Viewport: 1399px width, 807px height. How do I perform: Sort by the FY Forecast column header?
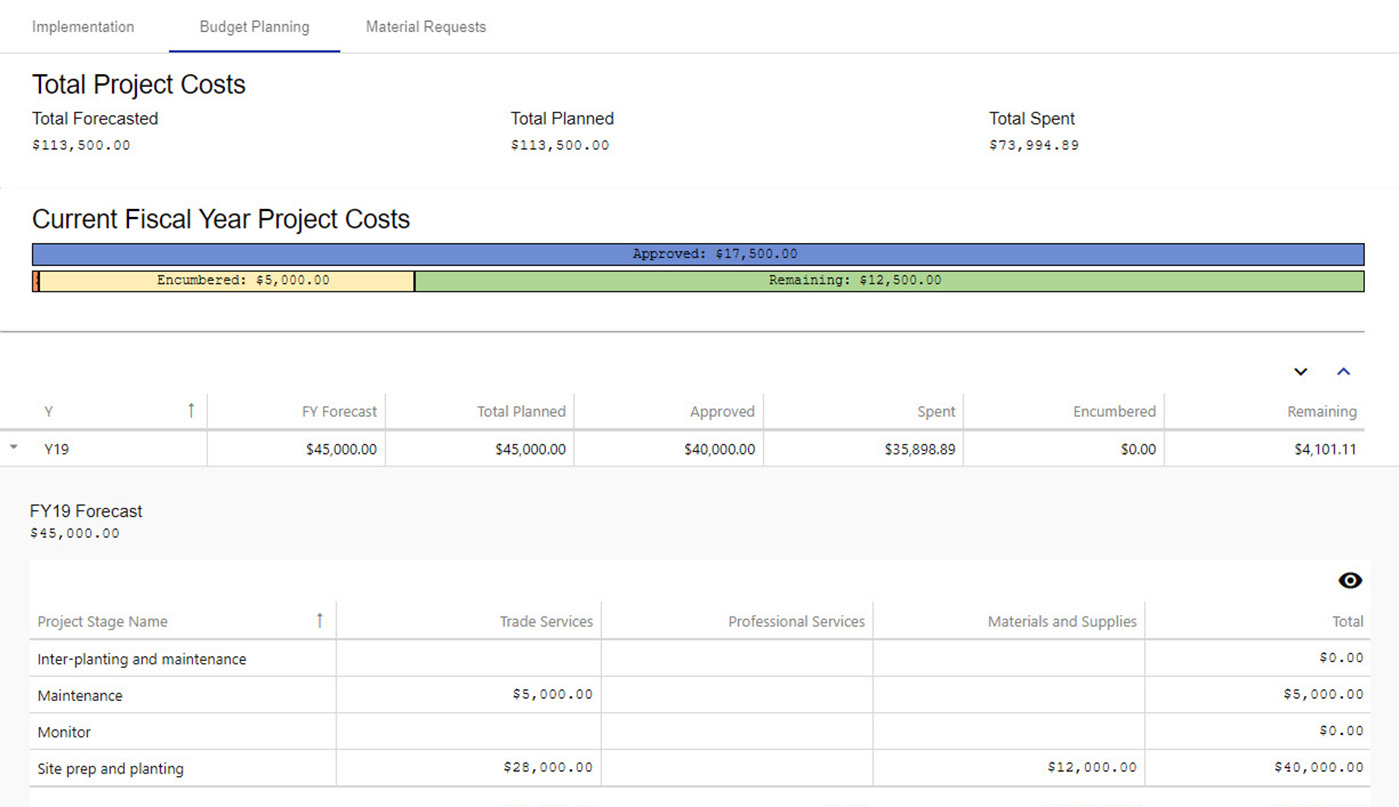tap(339, 412)
